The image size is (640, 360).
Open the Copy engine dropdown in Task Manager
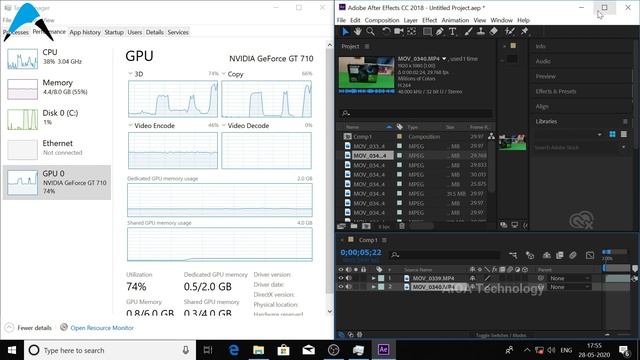224,74
